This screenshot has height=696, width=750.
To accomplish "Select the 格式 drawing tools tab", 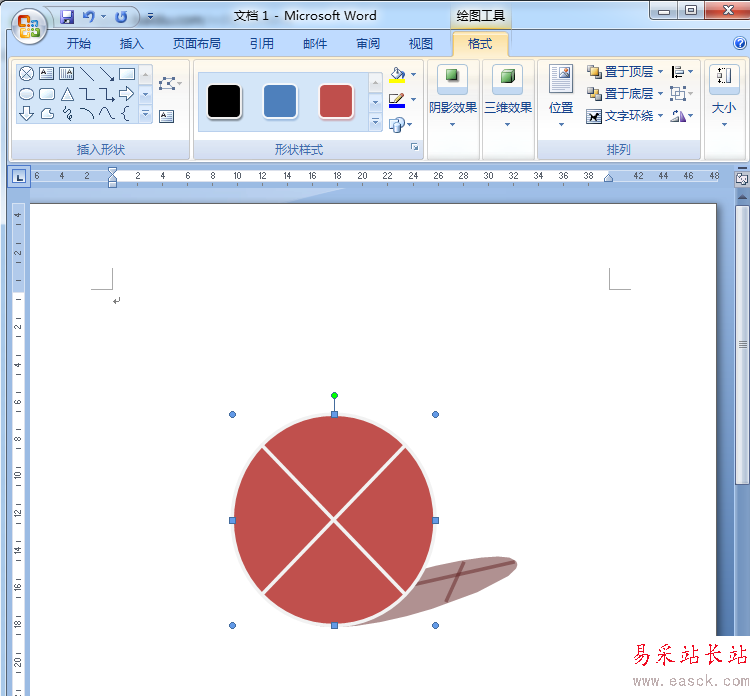I will pyautogui.click(x=480, y=44).
